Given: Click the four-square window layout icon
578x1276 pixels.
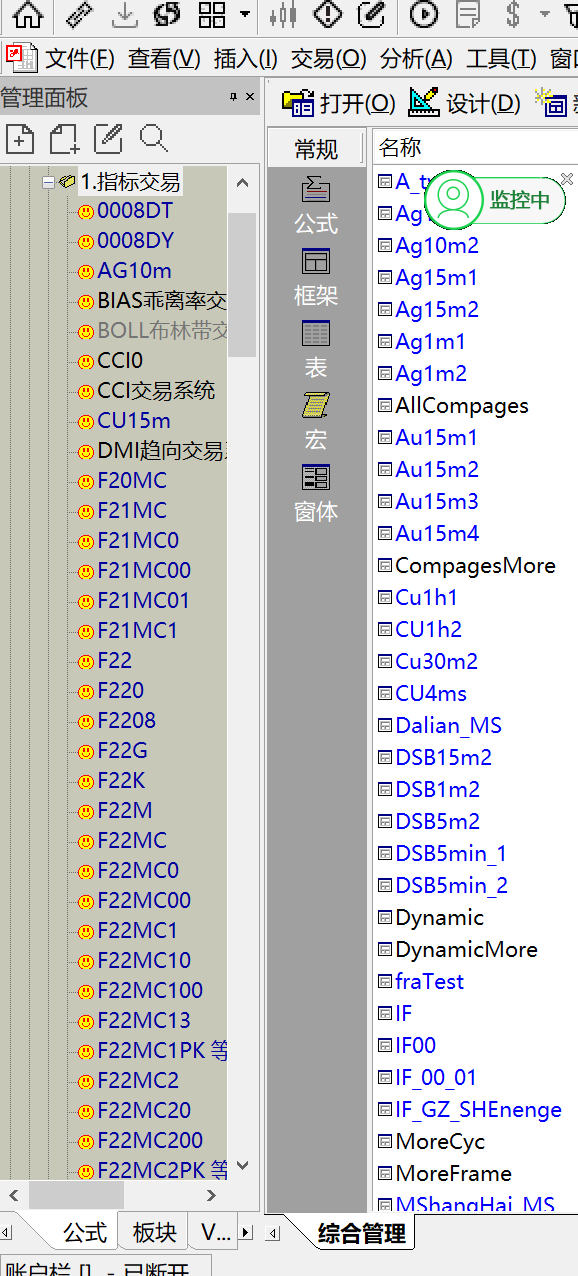Looking at the screenshot, I should click(212, 15).
